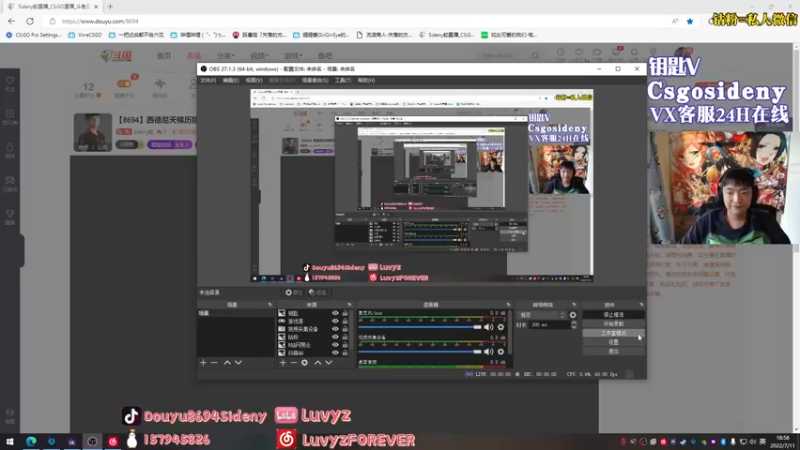Mute the 麦克风/Aux speaker icon
This screenshot has width=800, height=450.
tap(488, 327)
